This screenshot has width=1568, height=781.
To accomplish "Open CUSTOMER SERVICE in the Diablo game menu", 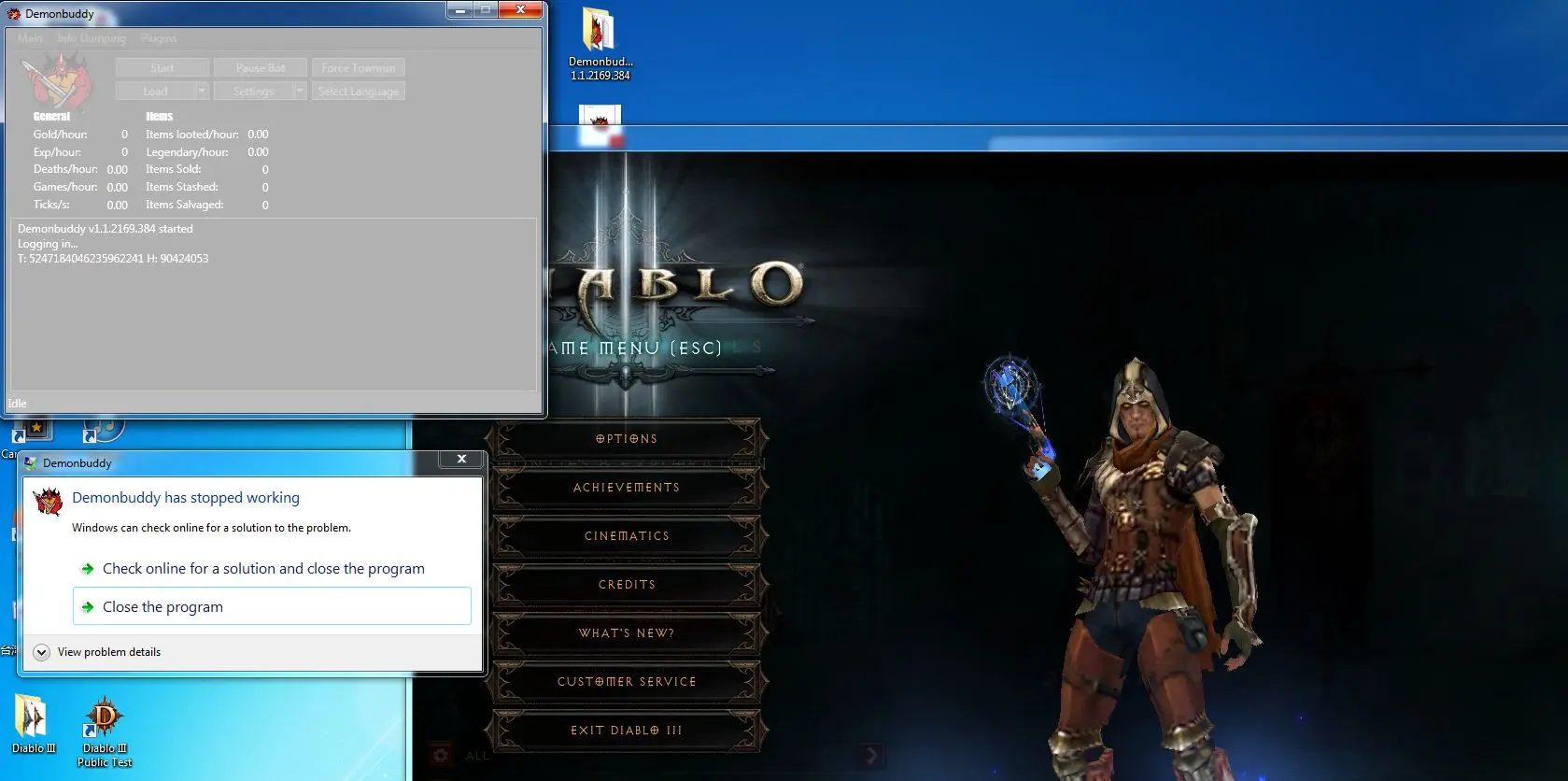I will [x=627, y=681].
